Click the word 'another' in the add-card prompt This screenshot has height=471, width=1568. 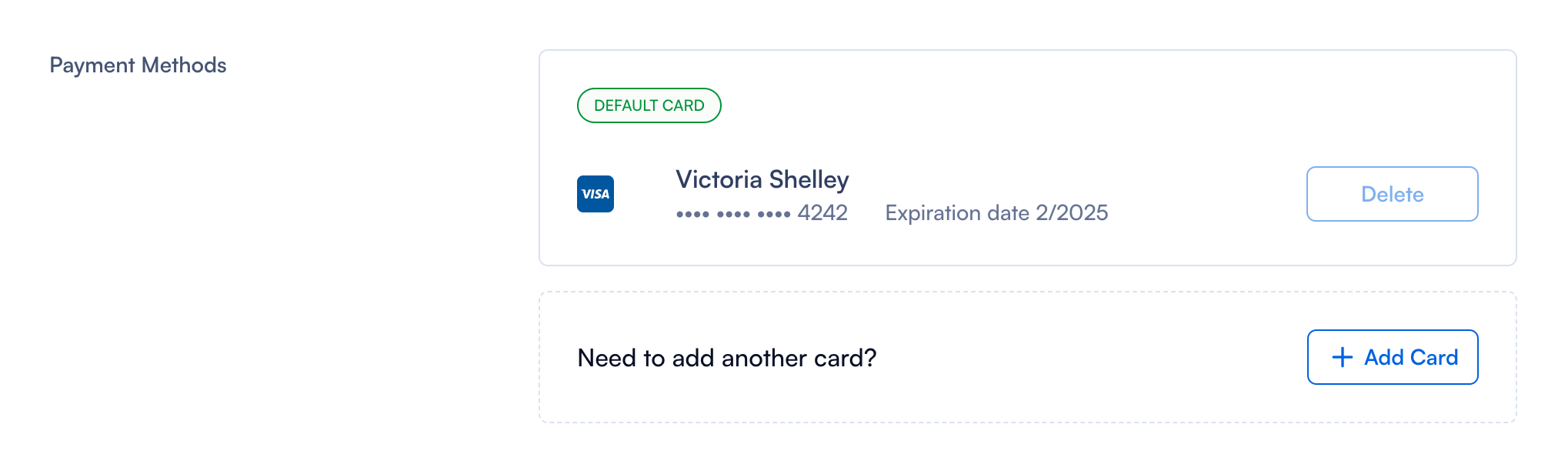click(753, 358)
